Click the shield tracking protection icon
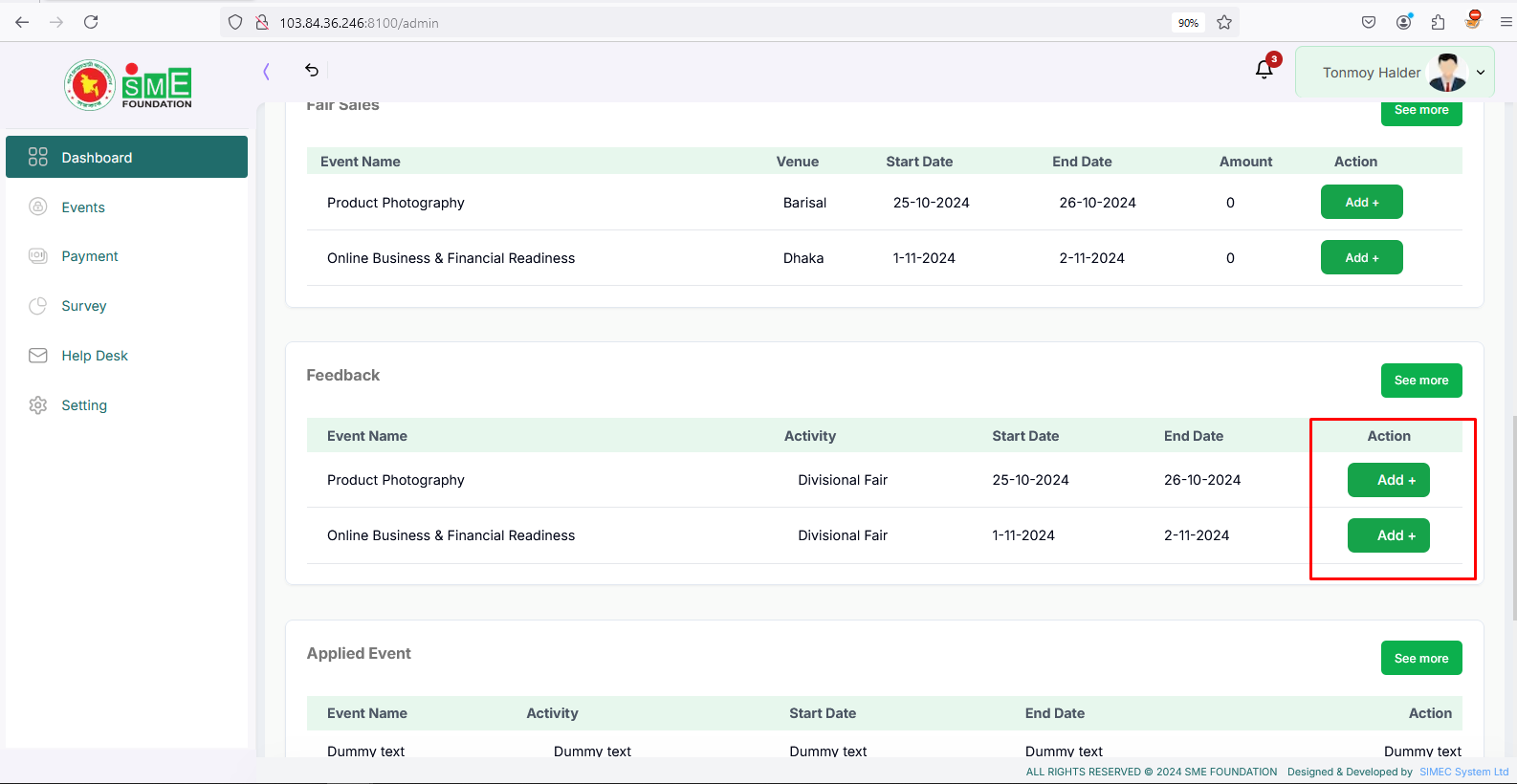 point(235,22)
